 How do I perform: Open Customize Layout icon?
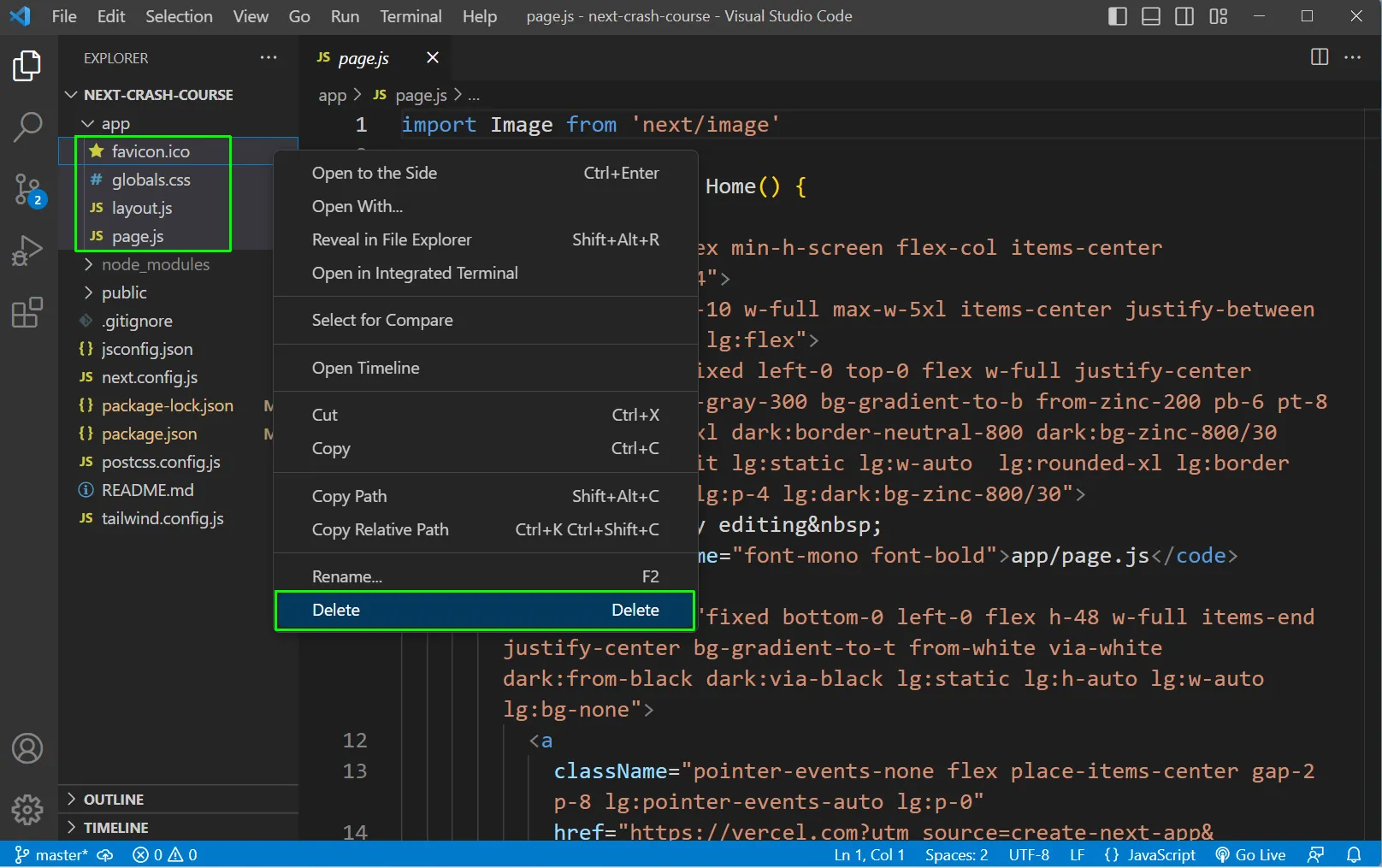click(1219, 16)
